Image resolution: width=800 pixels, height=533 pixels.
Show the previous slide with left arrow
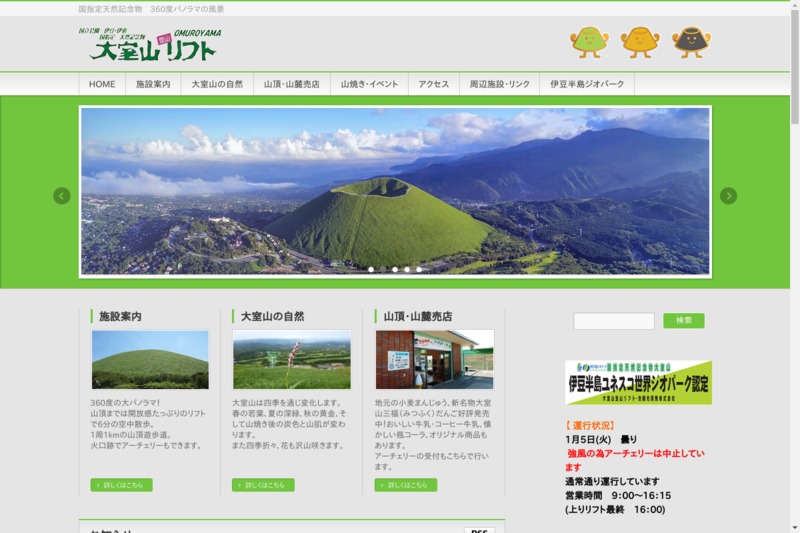click(62, 196)
